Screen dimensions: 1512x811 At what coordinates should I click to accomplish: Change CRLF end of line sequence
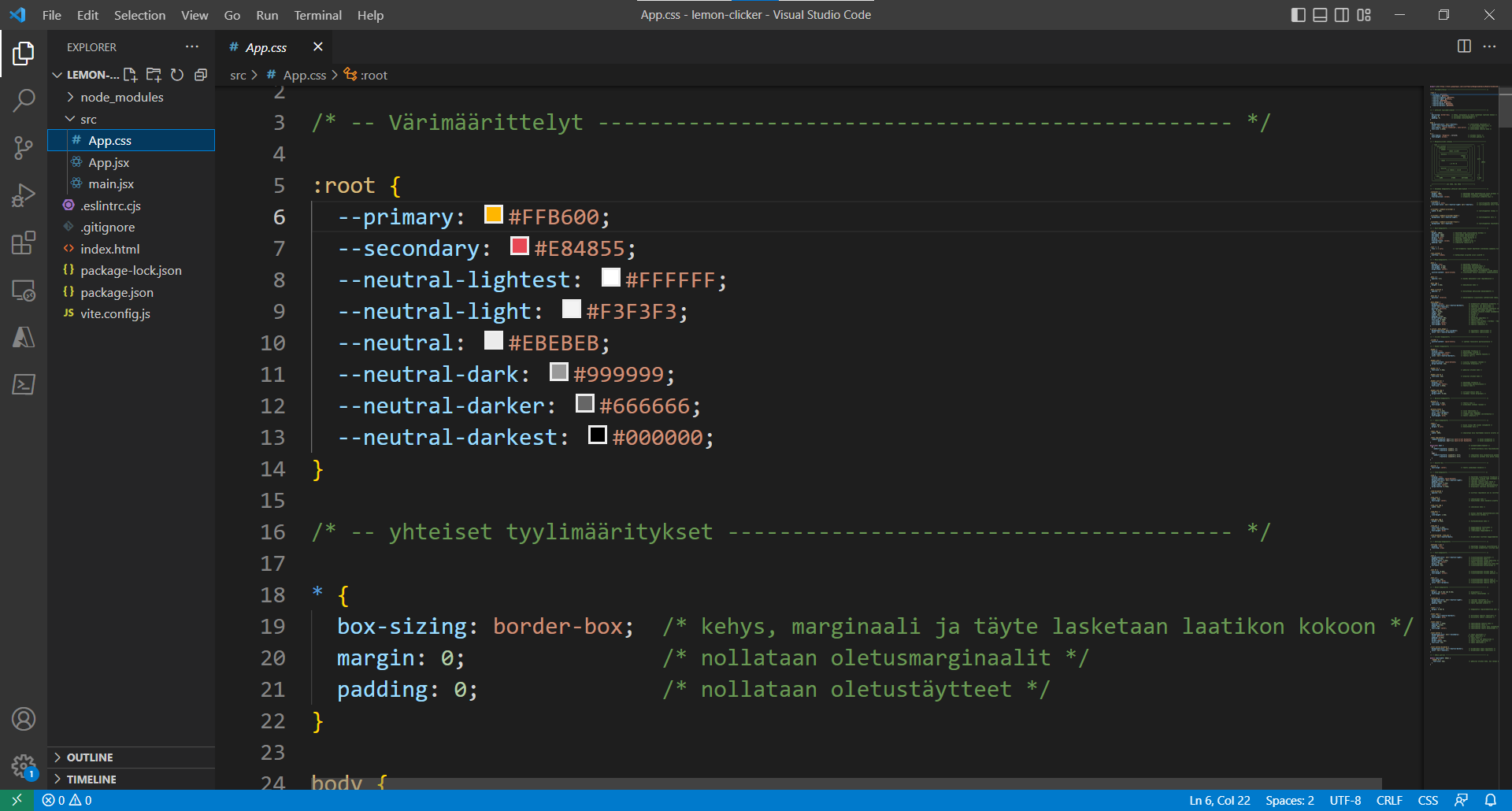coord(1389,800)
